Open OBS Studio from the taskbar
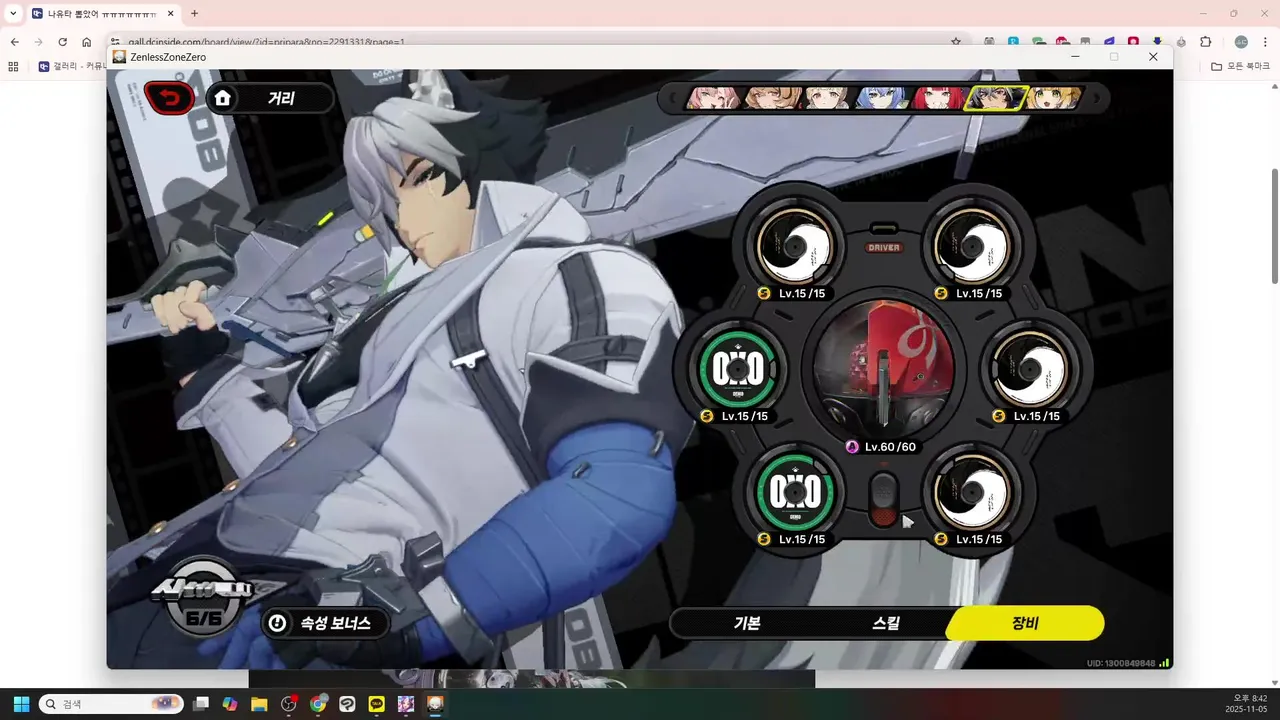 tap(289, 704)
